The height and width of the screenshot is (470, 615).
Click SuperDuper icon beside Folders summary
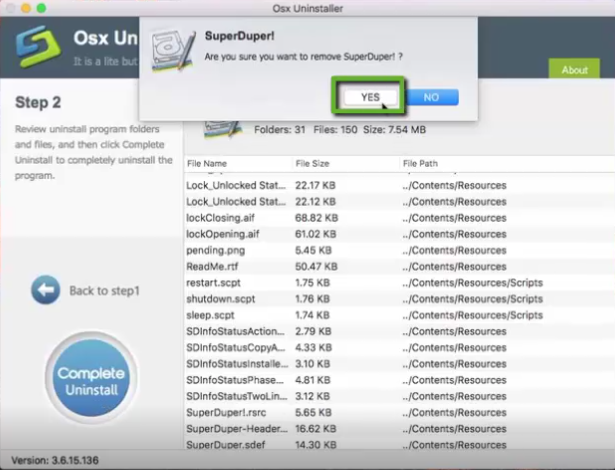(222, 130)
